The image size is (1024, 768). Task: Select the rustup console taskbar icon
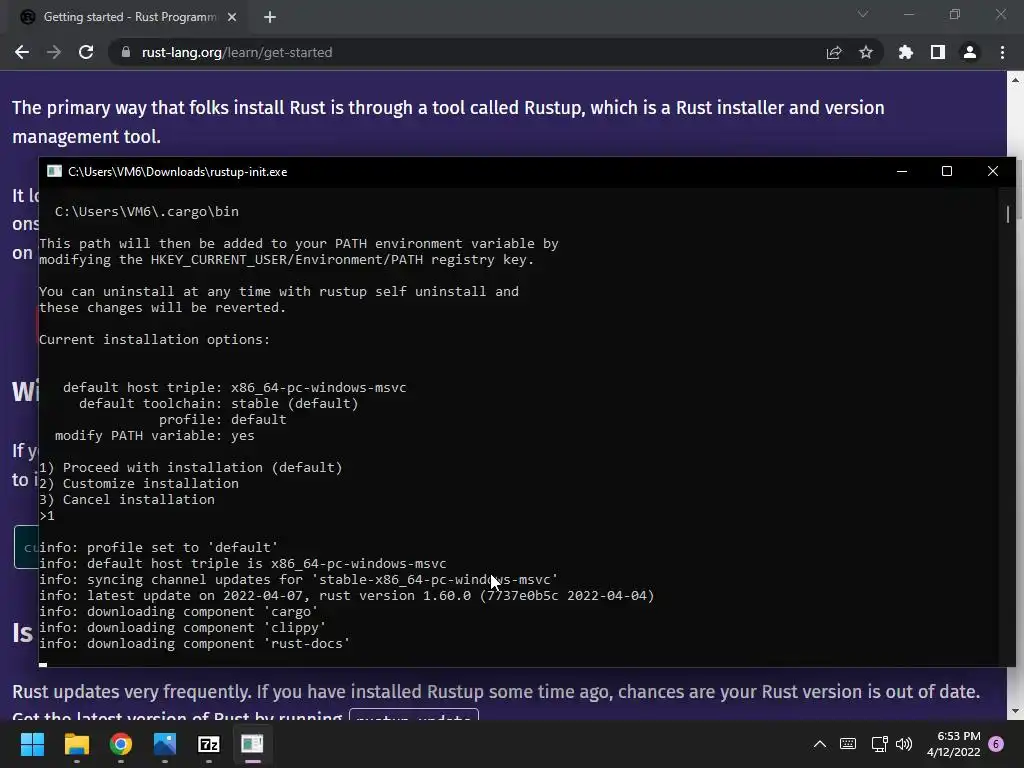coord(253,744)
